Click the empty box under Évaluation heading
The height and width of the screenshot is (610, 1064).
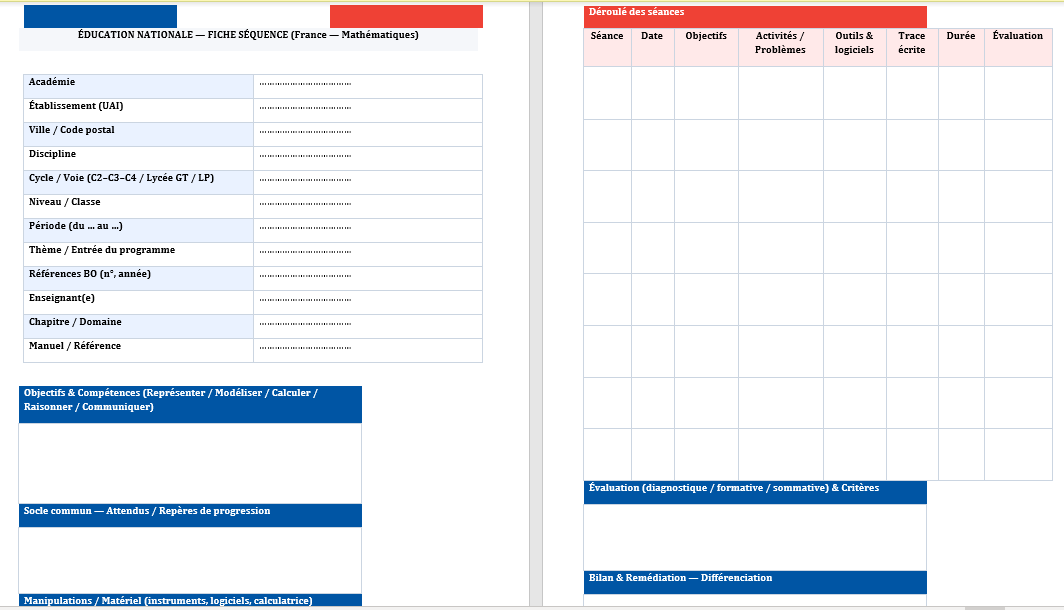click(754, 536)
